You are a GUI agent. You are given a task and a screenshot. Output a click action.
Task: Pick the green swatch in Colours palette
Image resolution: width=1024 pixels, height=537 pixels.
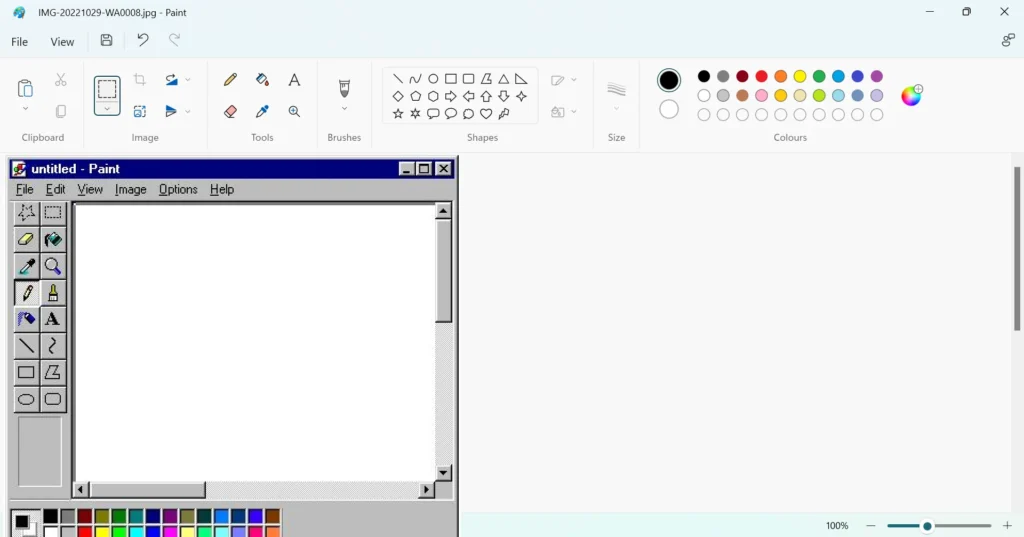(819, 76)
